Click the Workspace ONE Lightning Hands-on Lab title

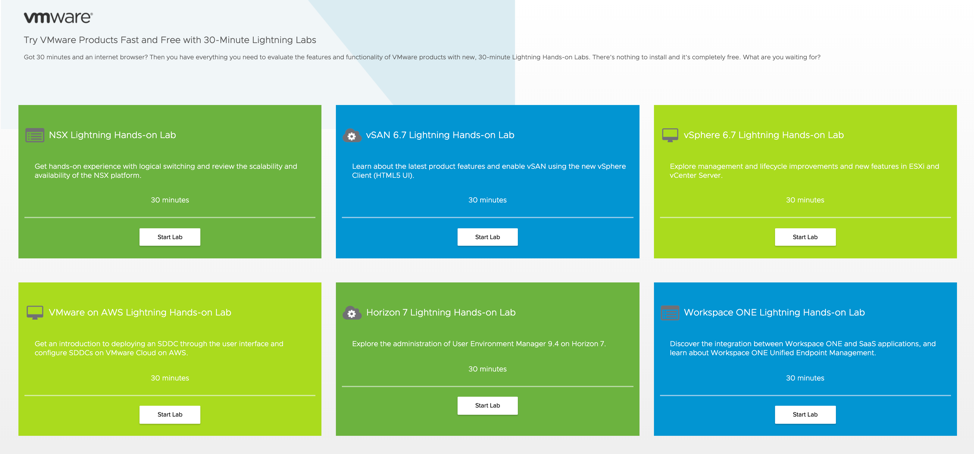point(774,312)
